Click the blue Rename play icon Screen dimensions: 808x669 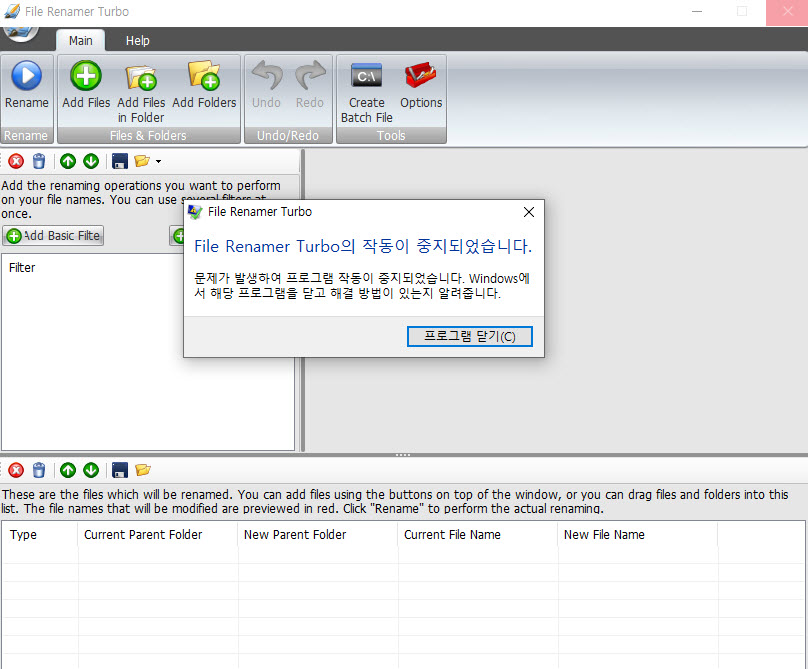click(27, 76)
